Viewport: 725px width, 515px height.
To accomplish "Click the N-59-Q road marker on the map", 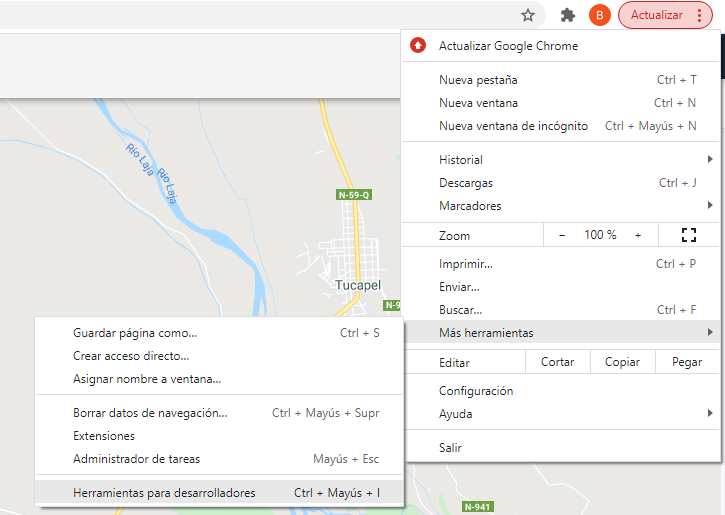I will (354, 195).
